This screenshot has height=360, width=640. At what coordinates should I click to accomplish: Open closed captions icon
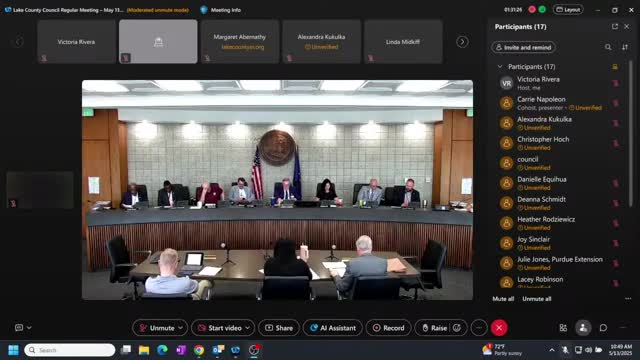pyautogui.click(x=19, y=327)
